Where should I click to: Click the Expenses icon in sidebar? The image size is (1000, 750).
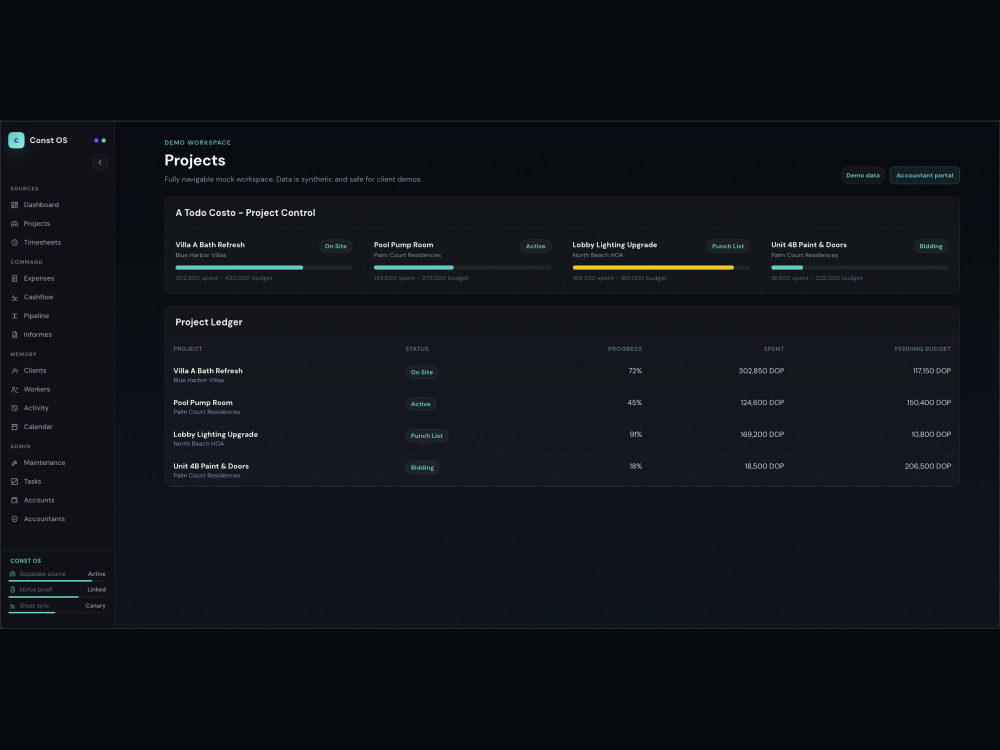point(15,278)
